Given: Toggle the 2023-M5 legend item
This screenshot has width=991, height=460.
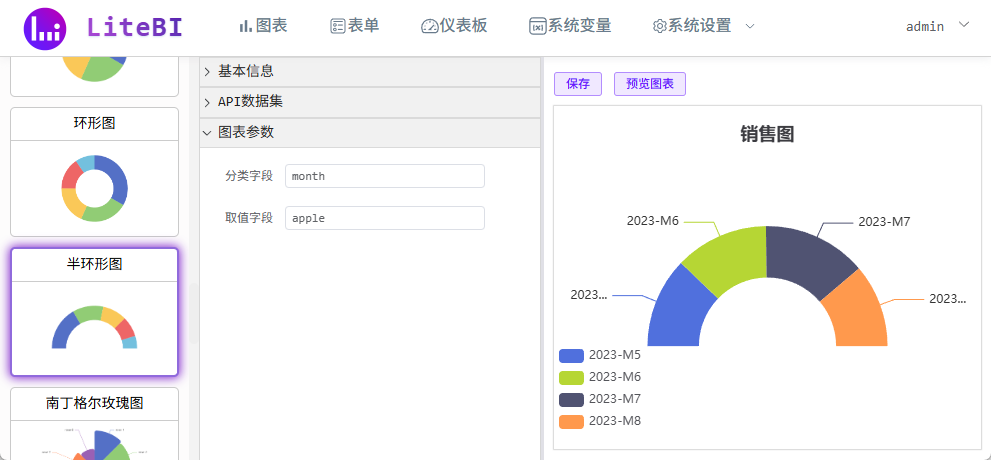Looking at the screenshot, I should tap(601, 355).
